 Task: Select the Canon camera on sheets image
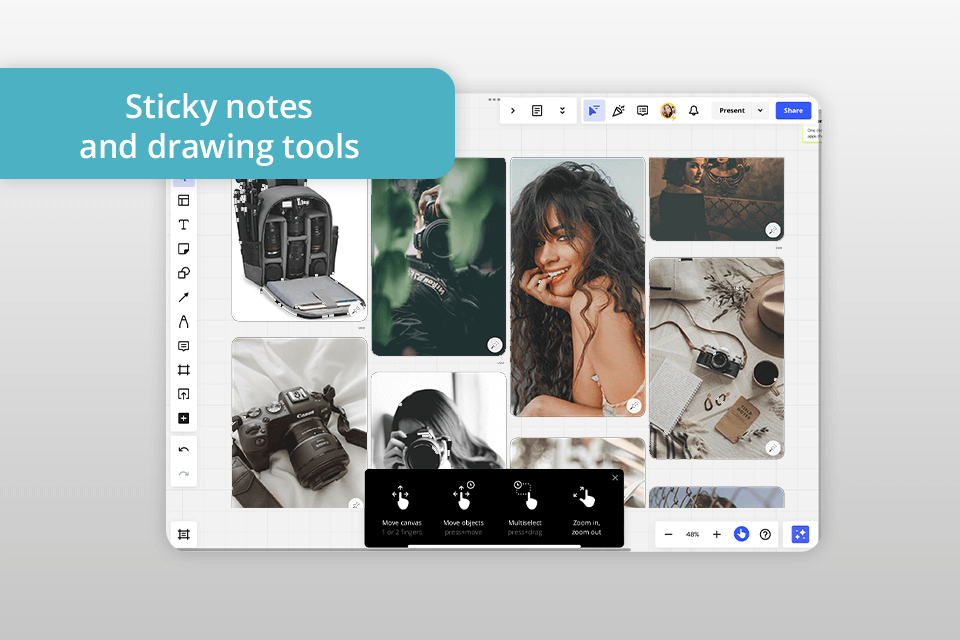point(299,423)
